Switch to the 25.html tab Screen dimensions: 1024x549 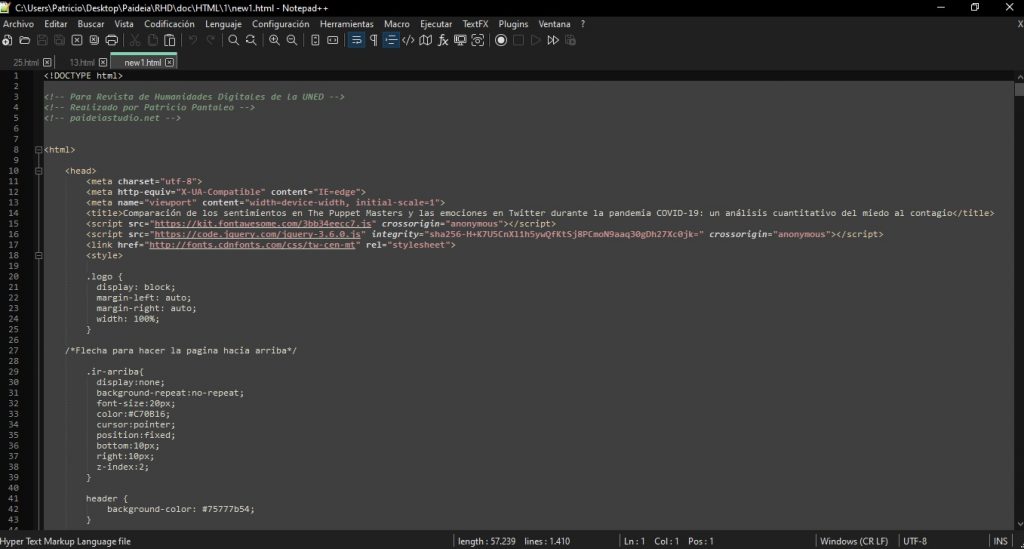pyautogui.click(x=26, y=63)
